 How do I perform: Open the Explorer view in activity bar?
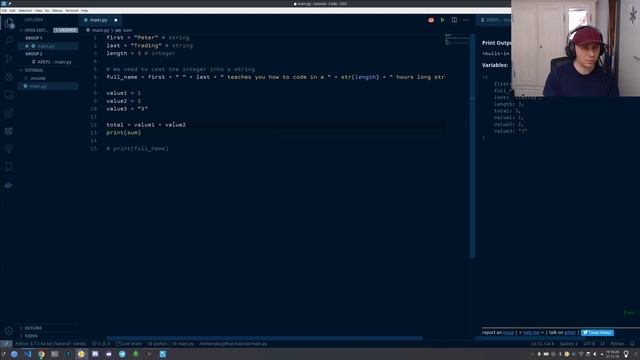coord(9,23)
